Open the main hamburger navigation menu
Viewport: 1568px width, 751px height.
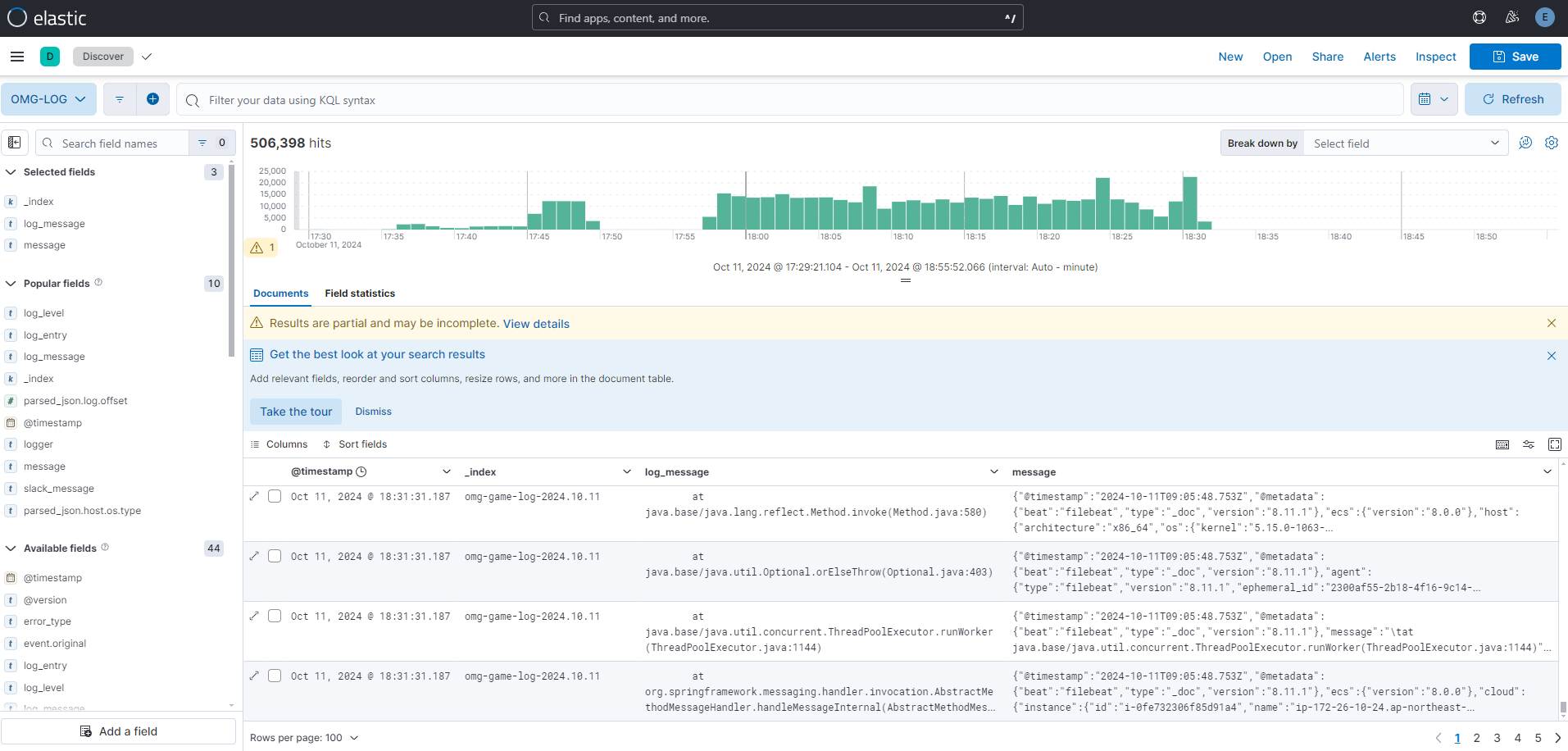click(x=17, y=57)
